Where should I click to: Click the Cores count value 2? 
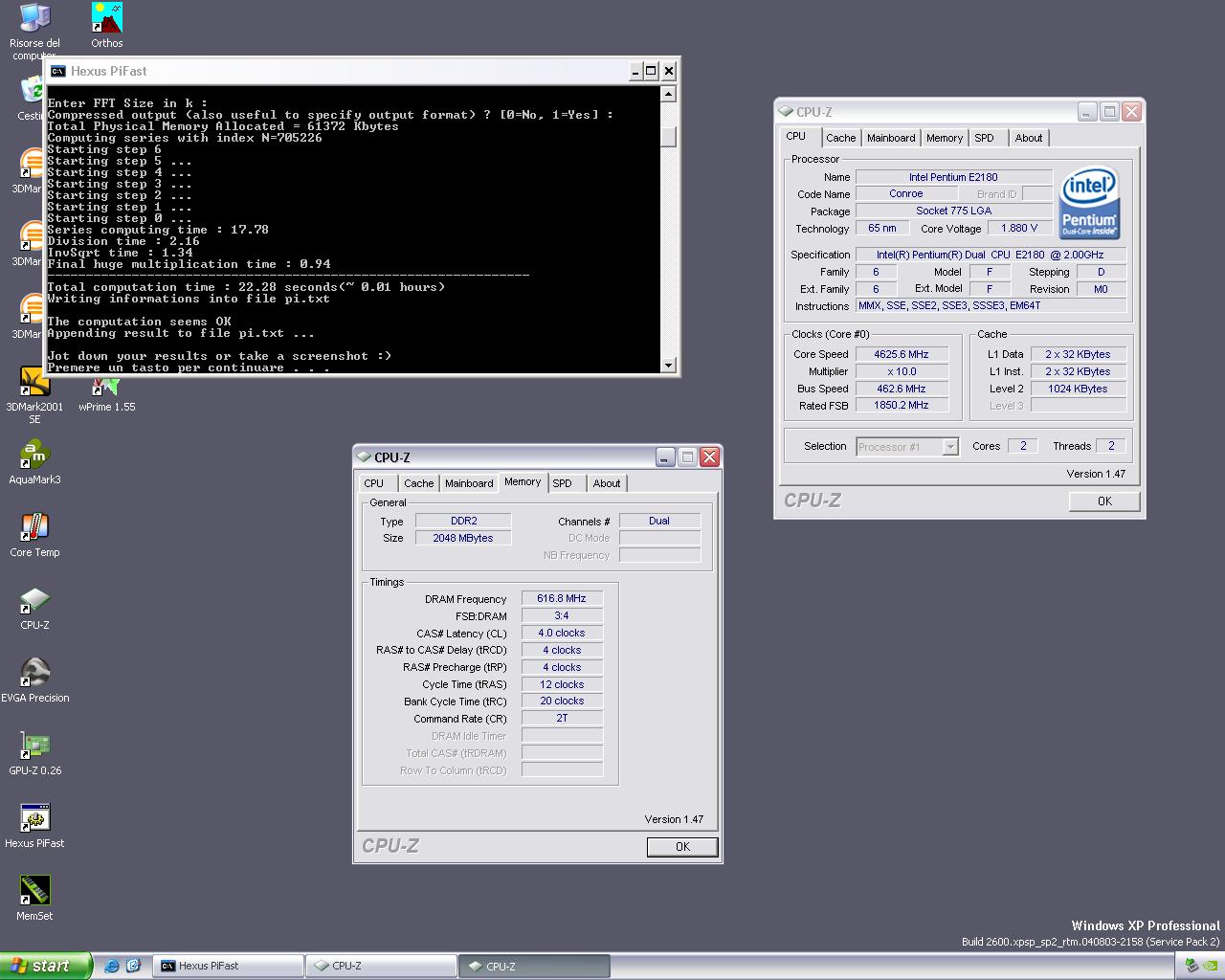tap(1023, 446)
